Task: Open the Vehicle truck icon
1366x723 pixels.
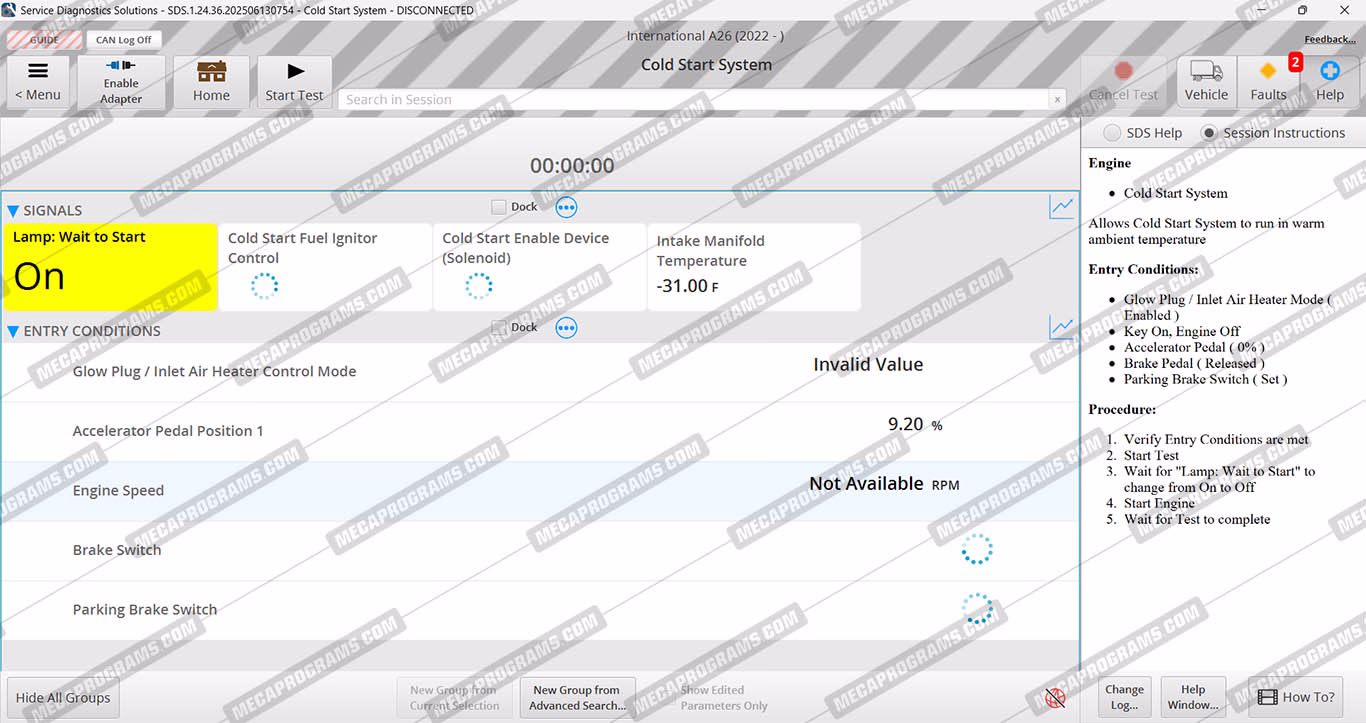Action: pyautogui.click(x=1206, y=81)
